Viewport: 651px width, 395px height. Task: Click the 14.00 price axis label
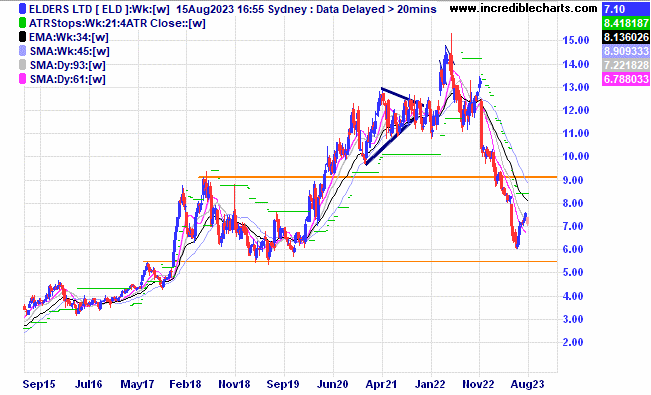click(576, 64)
